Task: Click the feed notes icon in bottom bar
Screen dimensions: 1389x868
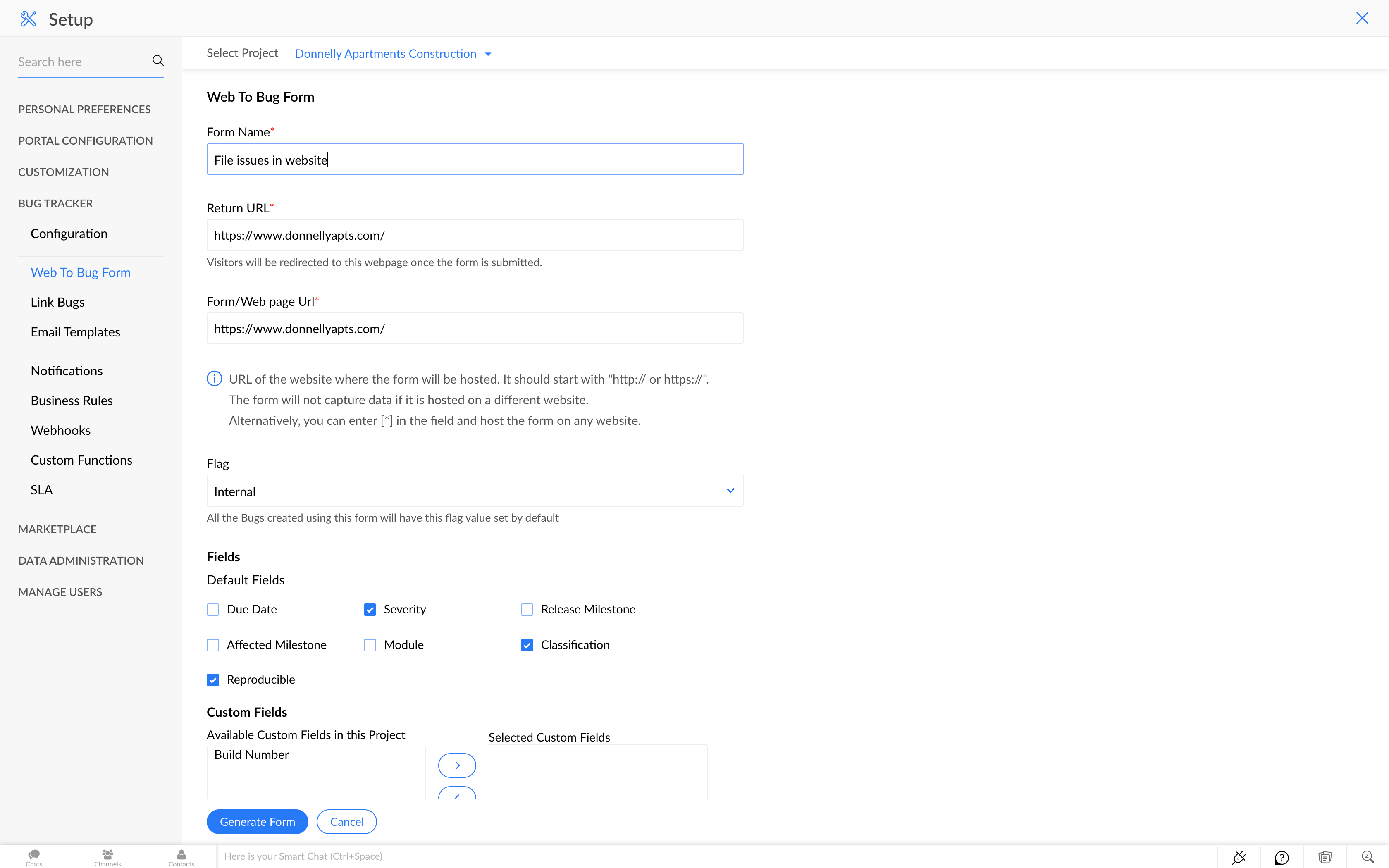Action: (x=1325, y=857)
